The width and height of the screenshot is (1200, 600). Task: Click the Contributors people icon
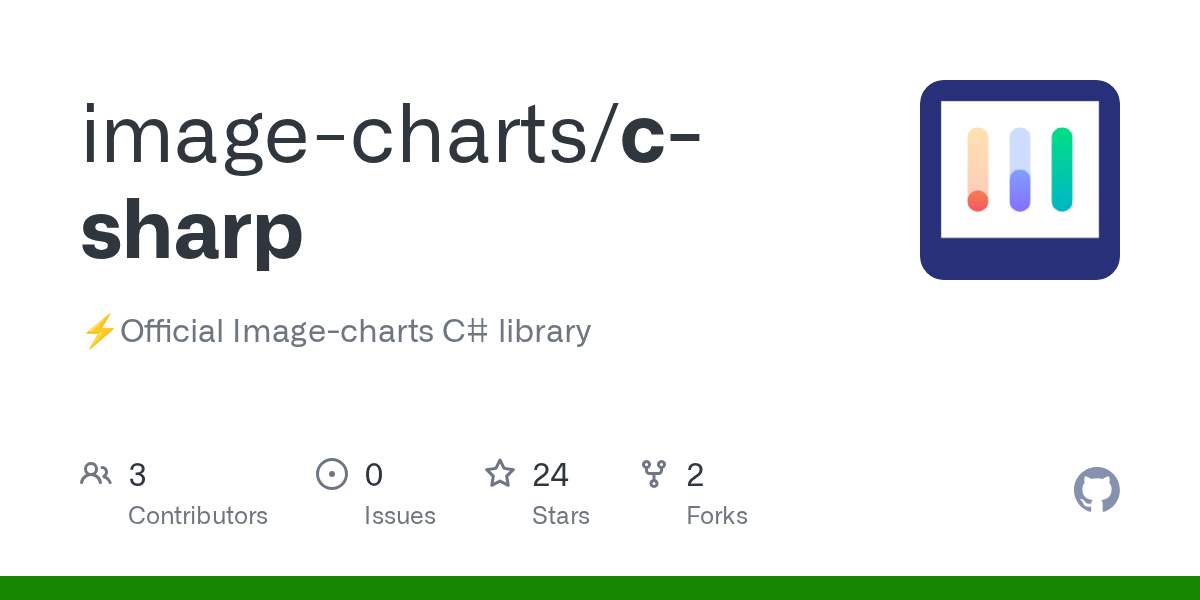96,474
